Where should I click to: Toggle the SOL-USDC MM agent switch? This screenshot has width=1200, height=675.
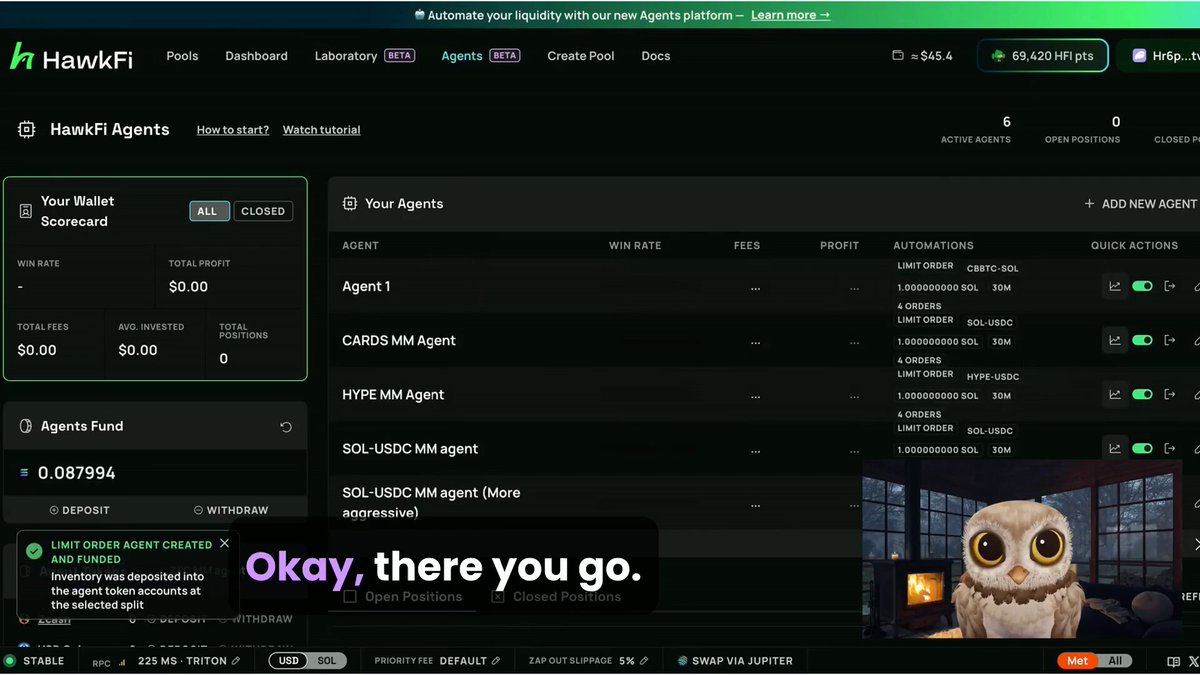pos(1142,448)
